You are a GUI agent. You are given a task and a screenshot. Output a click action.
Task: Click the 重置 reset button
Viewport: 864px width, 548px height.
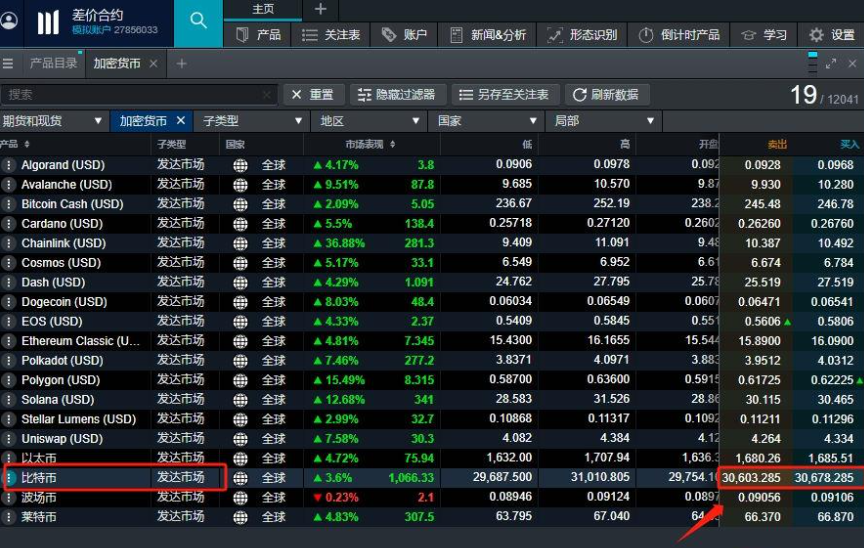tap(312, 95)
